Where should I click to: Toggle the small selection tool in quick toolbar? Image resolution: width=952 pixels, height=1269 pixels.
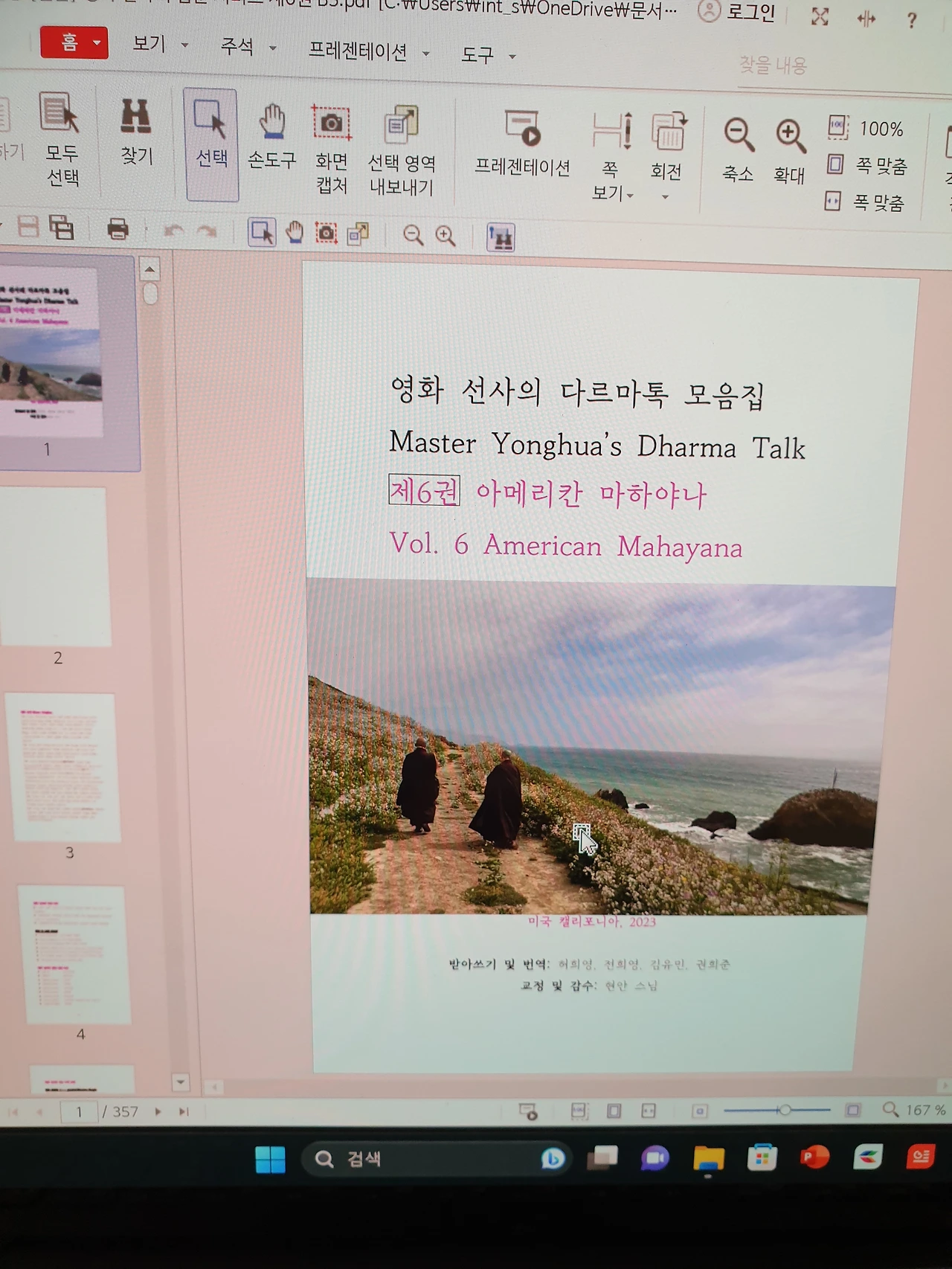(262, 232)
